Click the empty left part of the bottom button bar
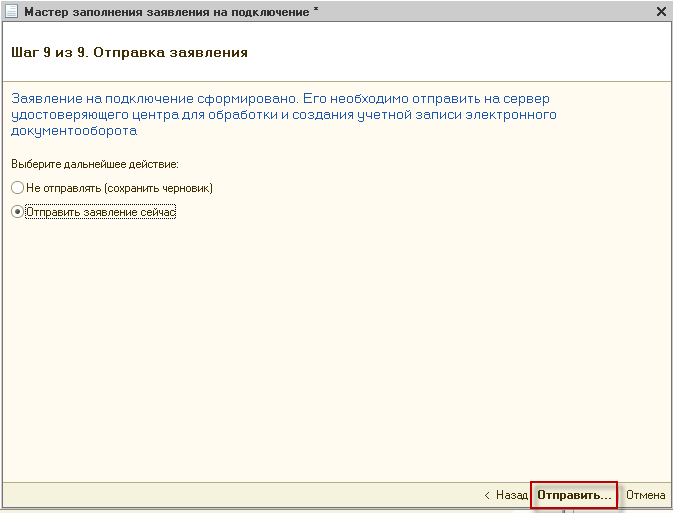The height and width of the screenshot is (513, 673). (x=200, y=495)
